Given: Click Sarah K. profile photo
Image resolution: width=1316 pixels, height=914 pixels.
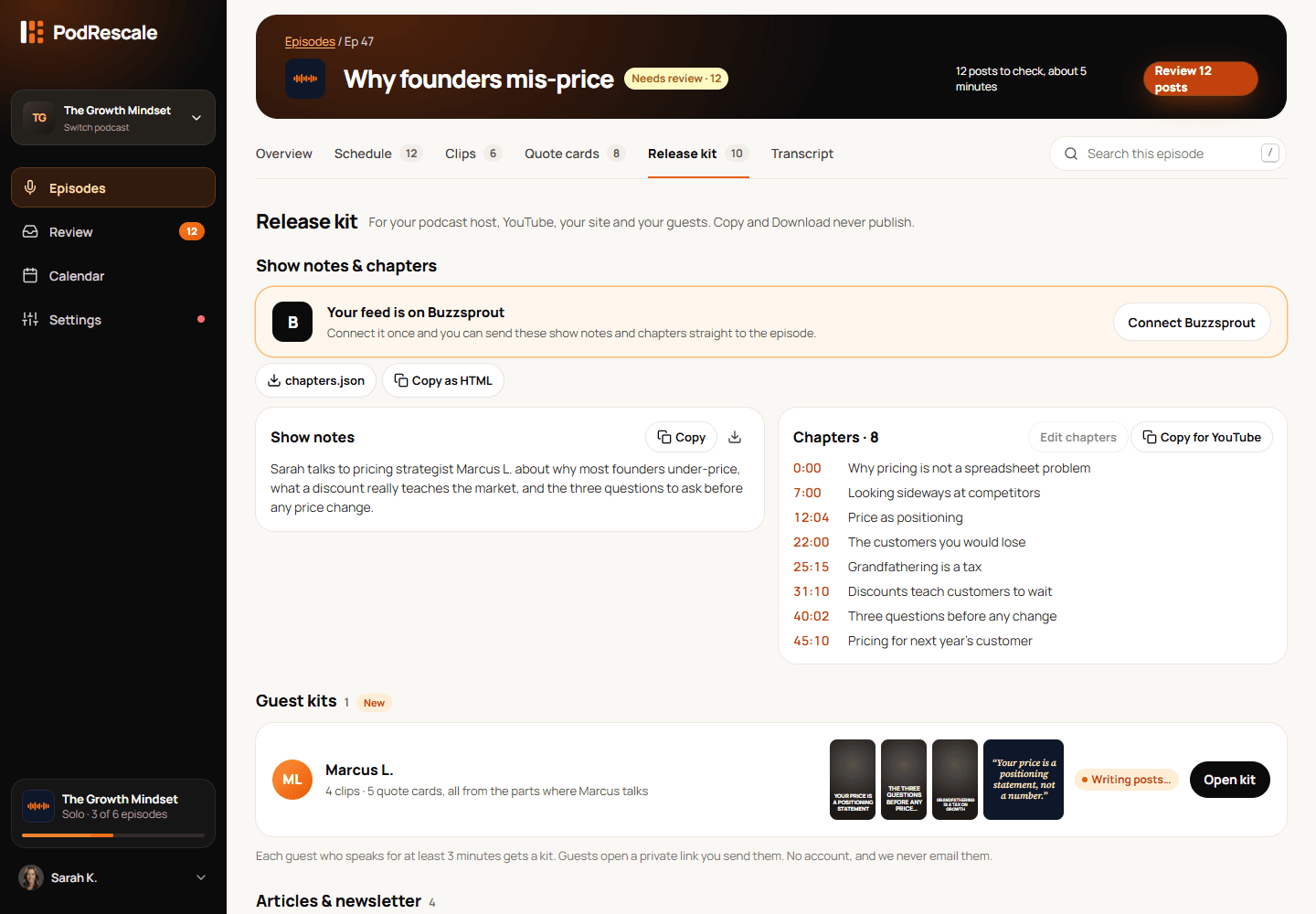Looking at the screenshot, I should (31, 877).
